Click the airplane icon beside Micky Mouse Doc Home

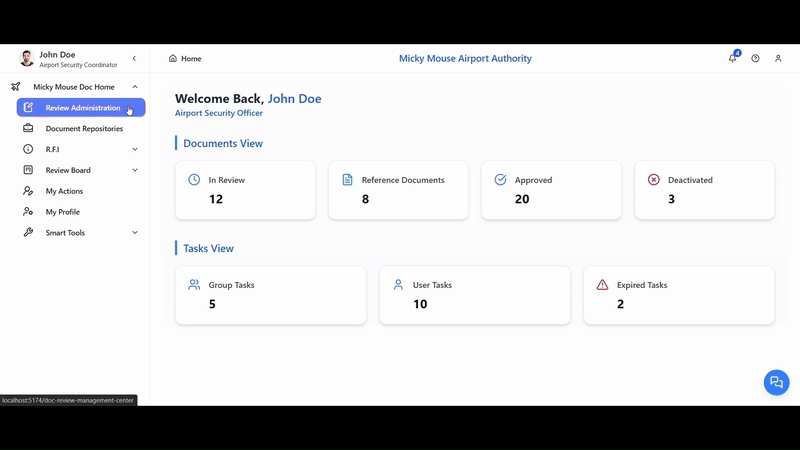point(16,87)
